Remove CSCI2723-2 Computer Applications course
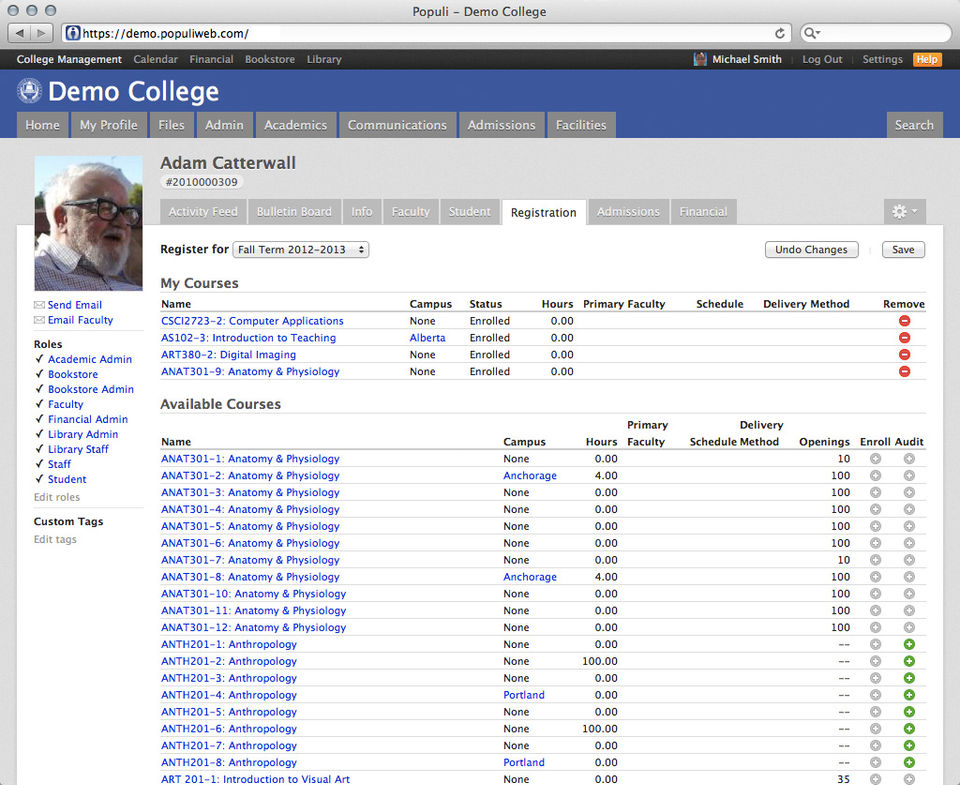The width and height of the screenshot is (960, 785). point(904,321)
